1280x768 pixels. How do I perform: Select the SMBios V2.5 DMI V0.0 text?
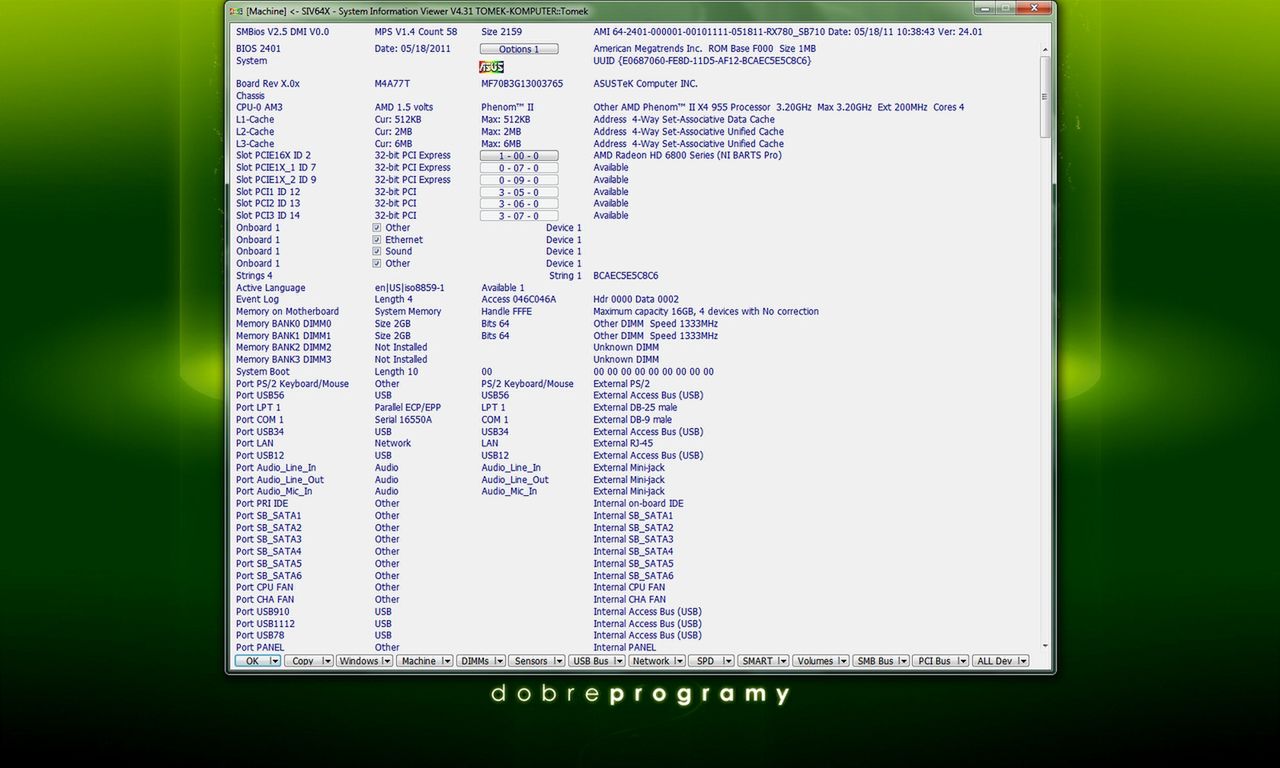pos(282,32)
